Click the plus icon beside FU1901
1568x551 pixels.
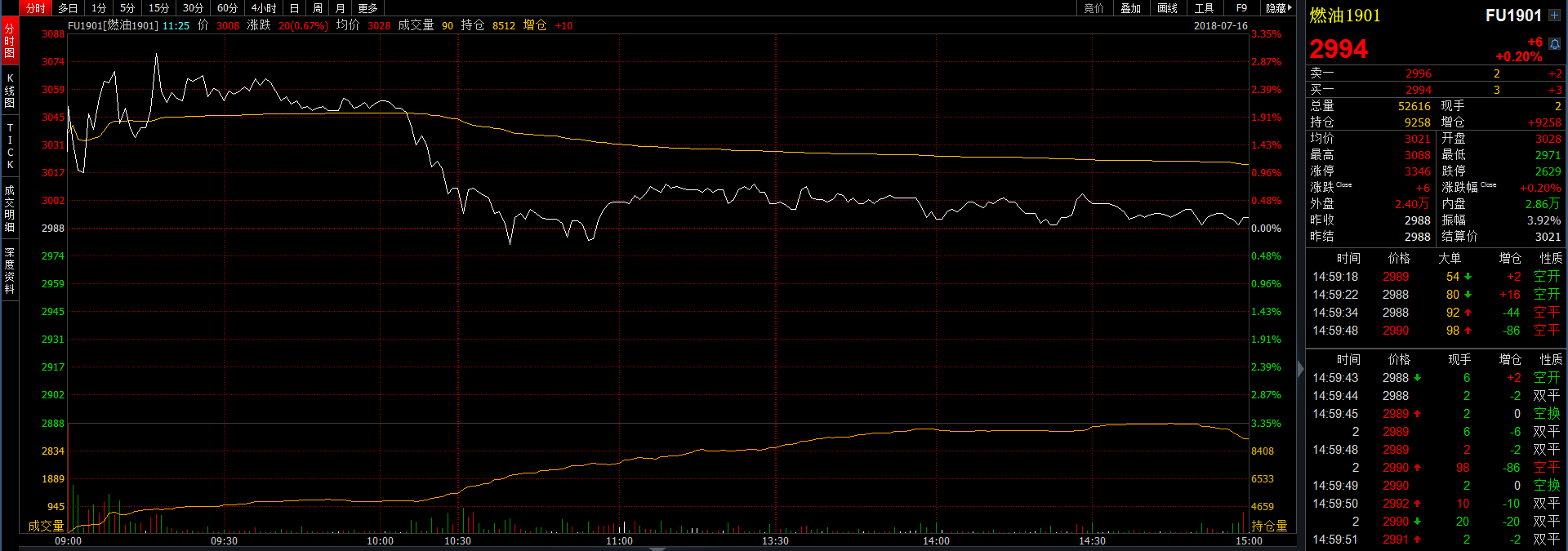(1553, 16)
